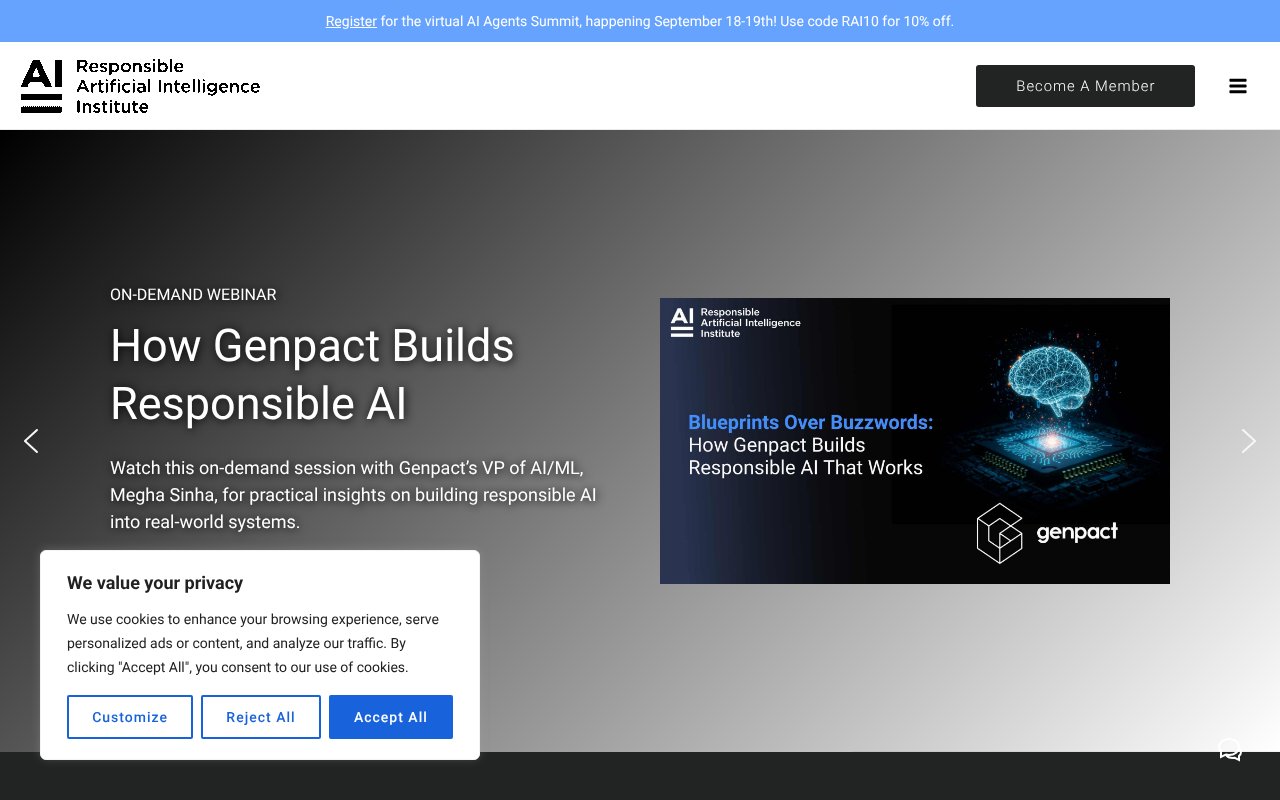Click the ON-DEMAND WEBINAR label
Viewport: 1280px width, 800px height.
(193, 294)
